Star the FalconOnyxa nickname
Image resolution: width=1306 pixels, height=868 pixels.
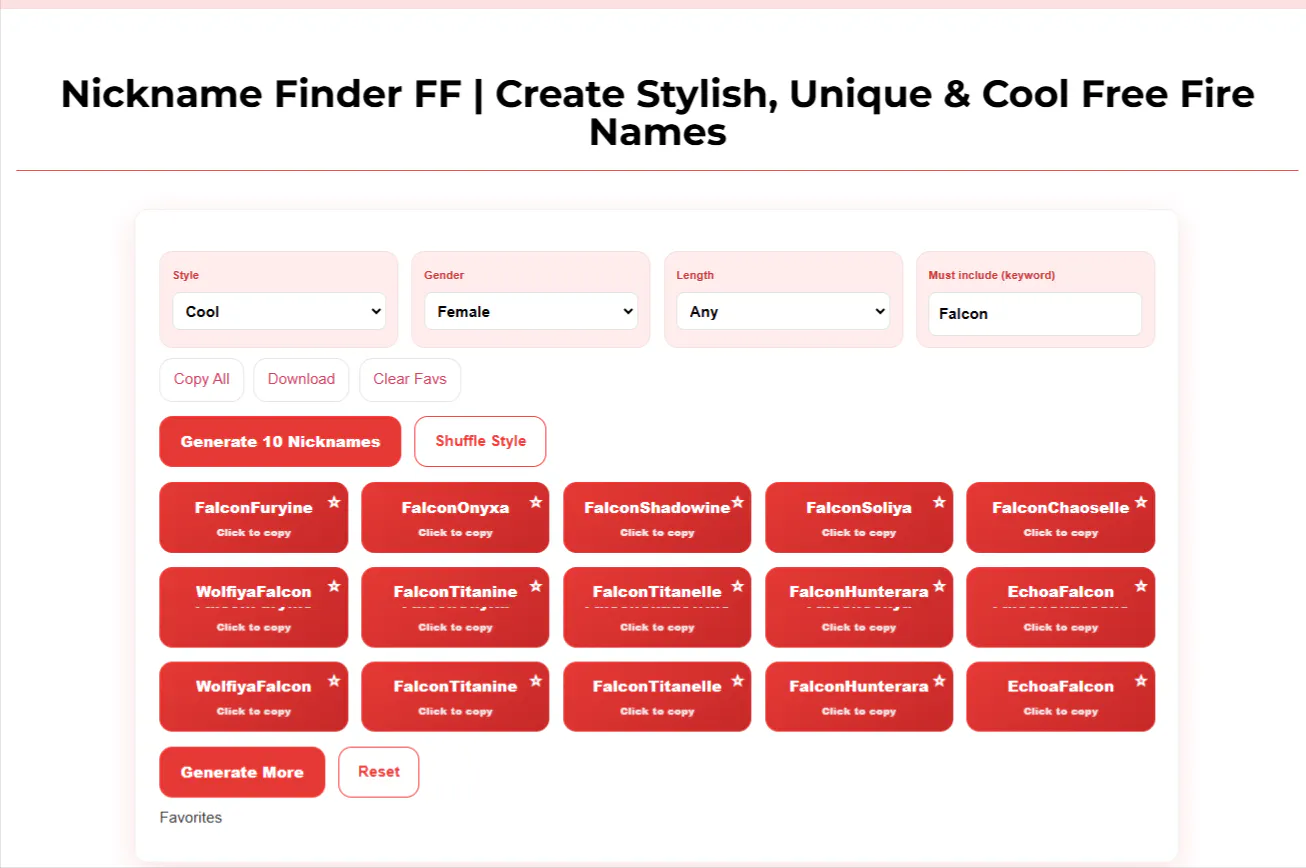[x=536, y=502]
